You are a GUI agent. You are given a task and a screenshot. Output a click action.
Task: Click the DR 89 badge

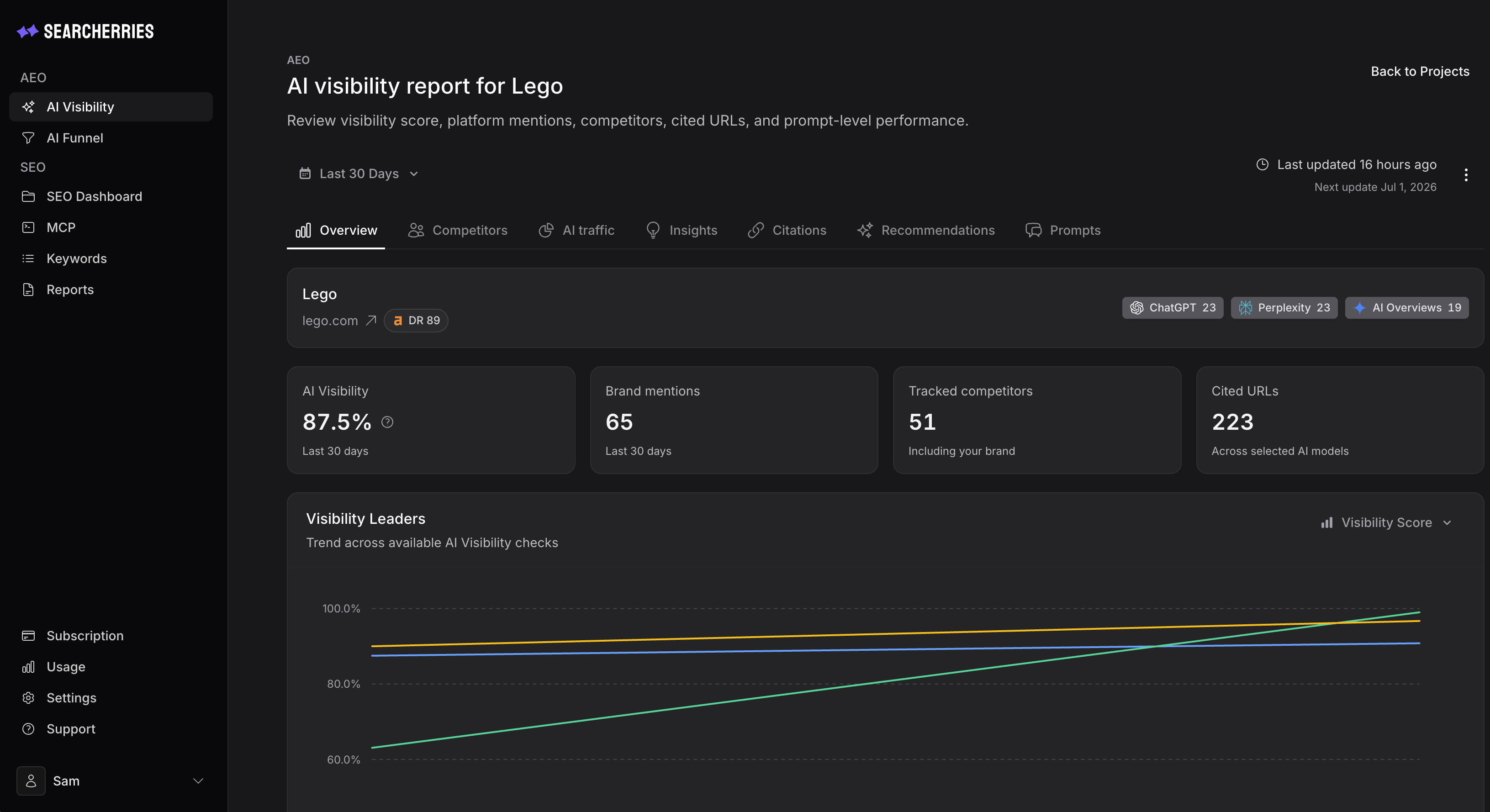416,321
